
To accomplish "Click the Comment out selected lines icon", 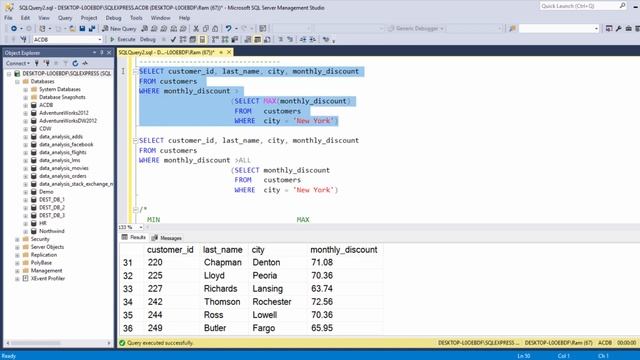I will click(281, 40).
